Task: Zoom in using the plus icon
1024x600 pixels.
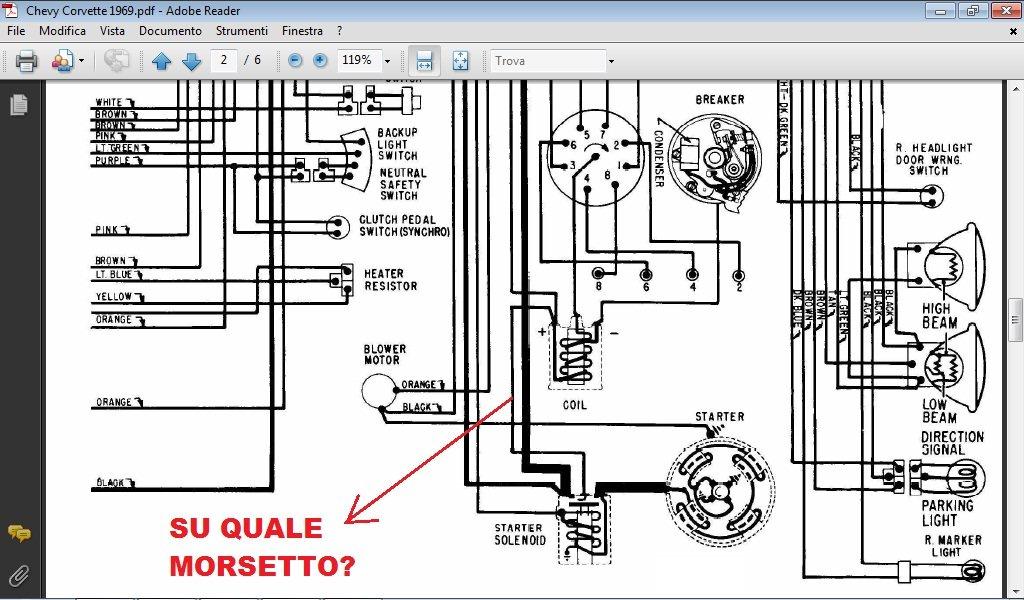Action: (320, 61)
